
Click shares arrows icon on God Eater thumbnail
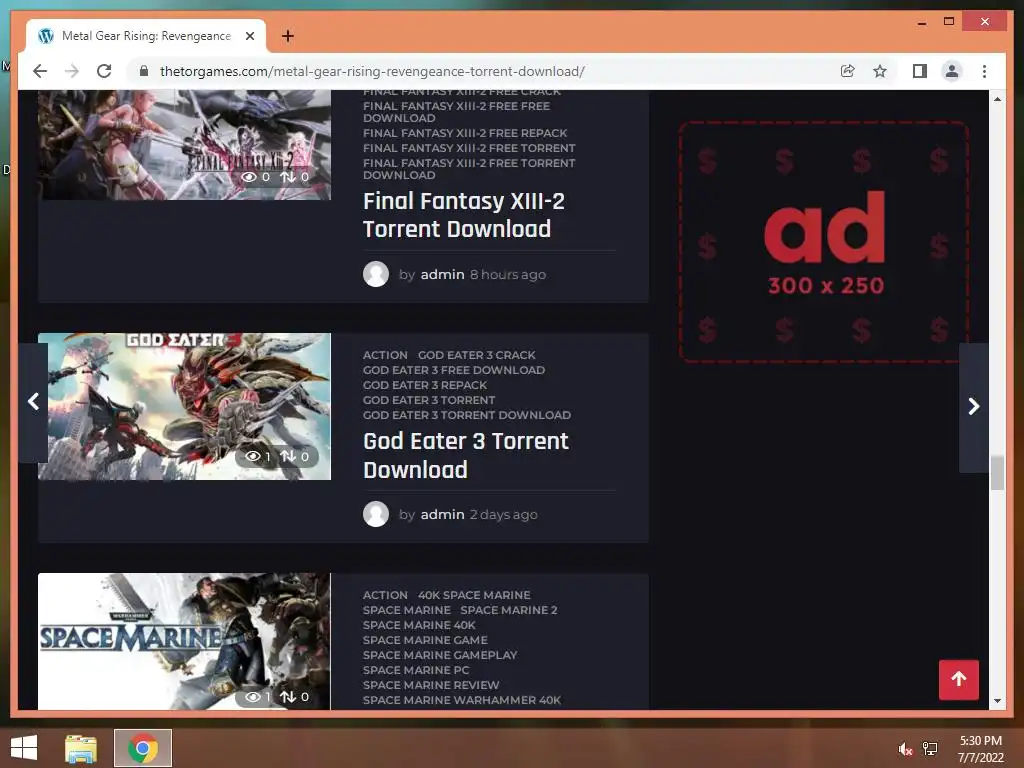(288, 456)
